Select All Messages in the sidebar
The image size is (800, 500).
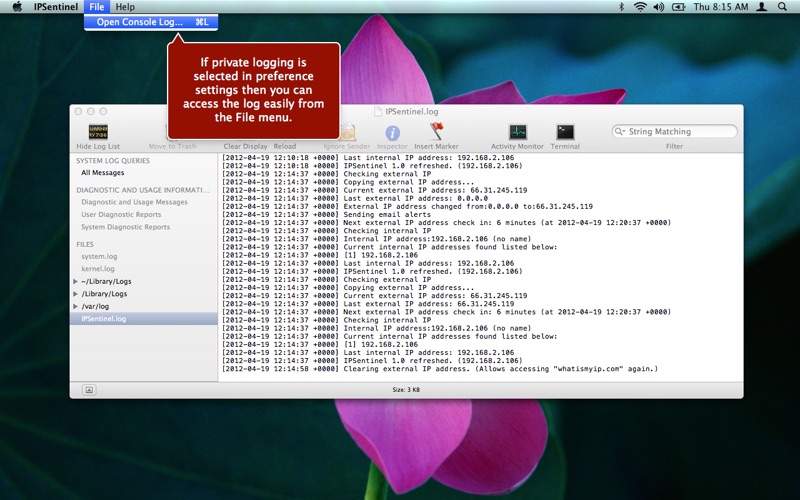[x=103, y=172]
